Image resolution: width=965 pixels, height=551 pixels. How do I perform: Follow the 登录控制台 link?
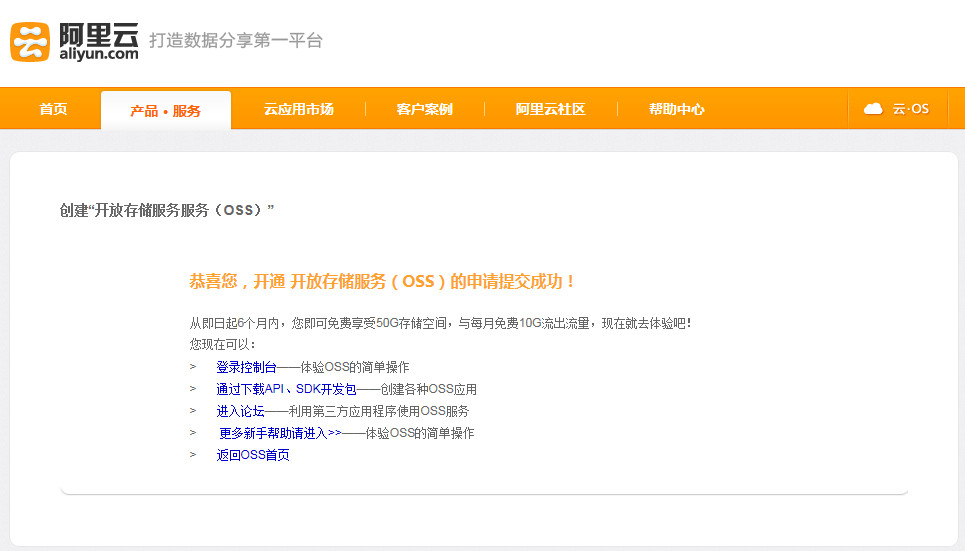point(246,367)
